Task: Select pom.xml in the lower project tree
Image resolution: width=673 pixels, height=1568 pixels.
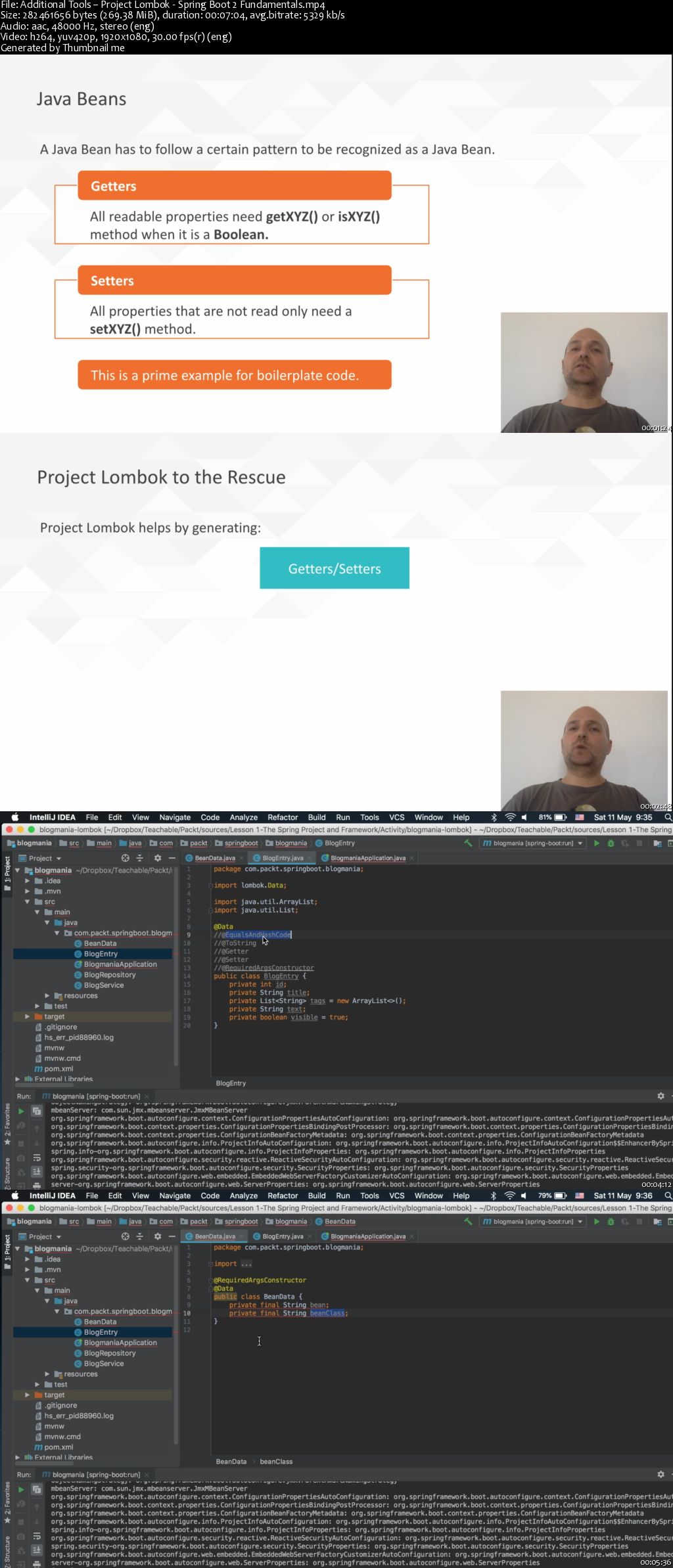Action: pos(58,1447)
